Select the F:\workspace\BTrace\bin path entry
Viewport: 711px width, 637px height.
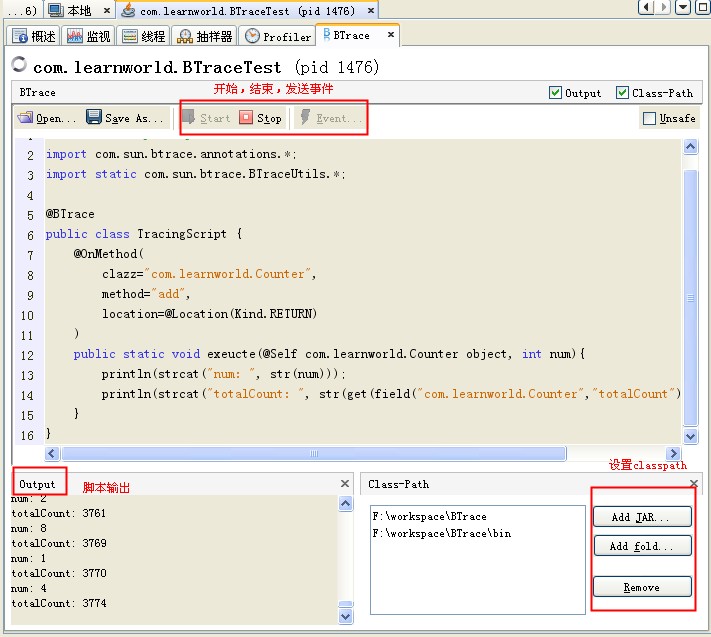pyautogui.click(x=441, y=533)
